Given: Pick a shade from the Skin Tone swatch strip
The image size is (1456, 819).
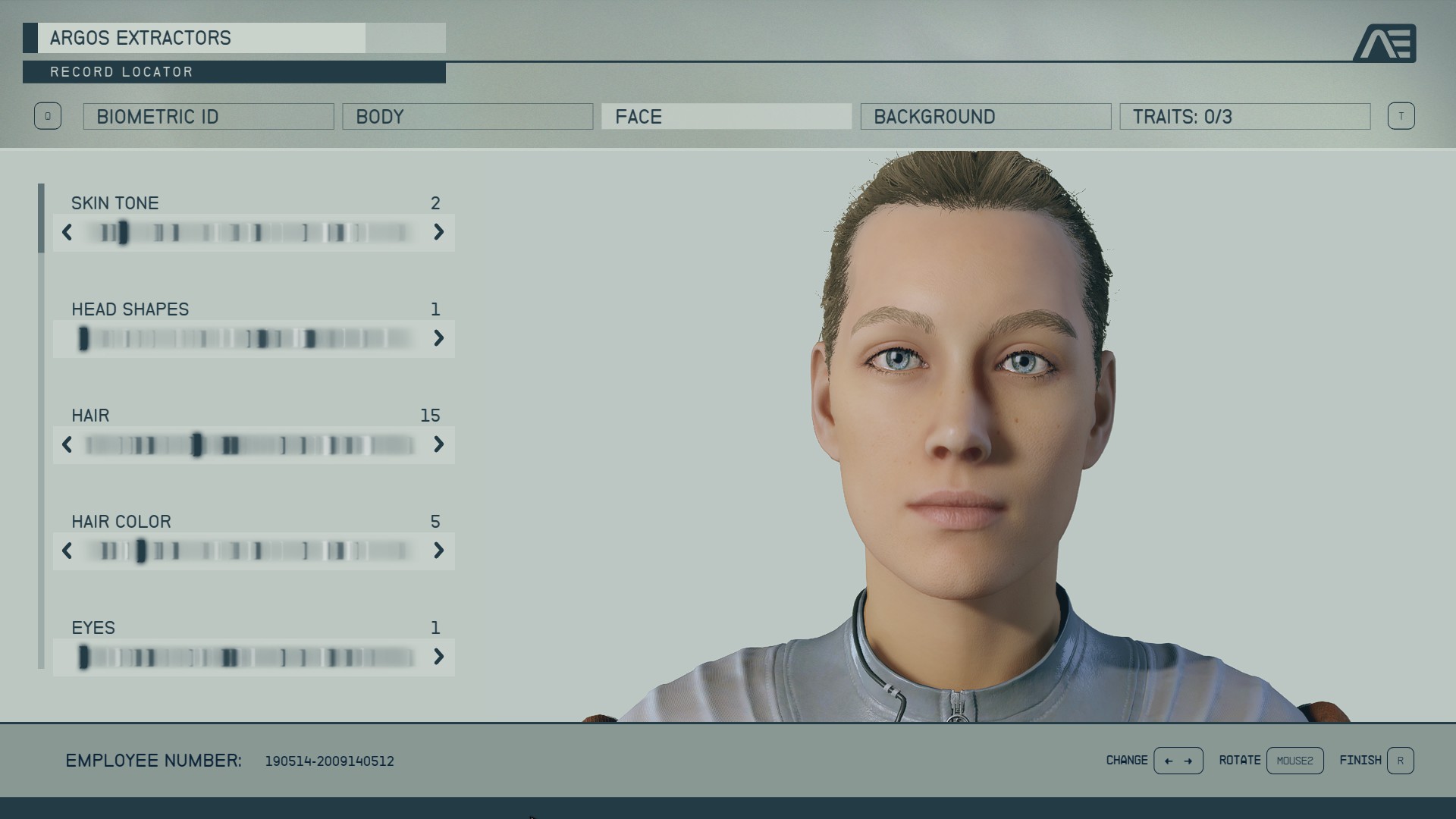Looking at the screenshot, I should pos(253,233).
